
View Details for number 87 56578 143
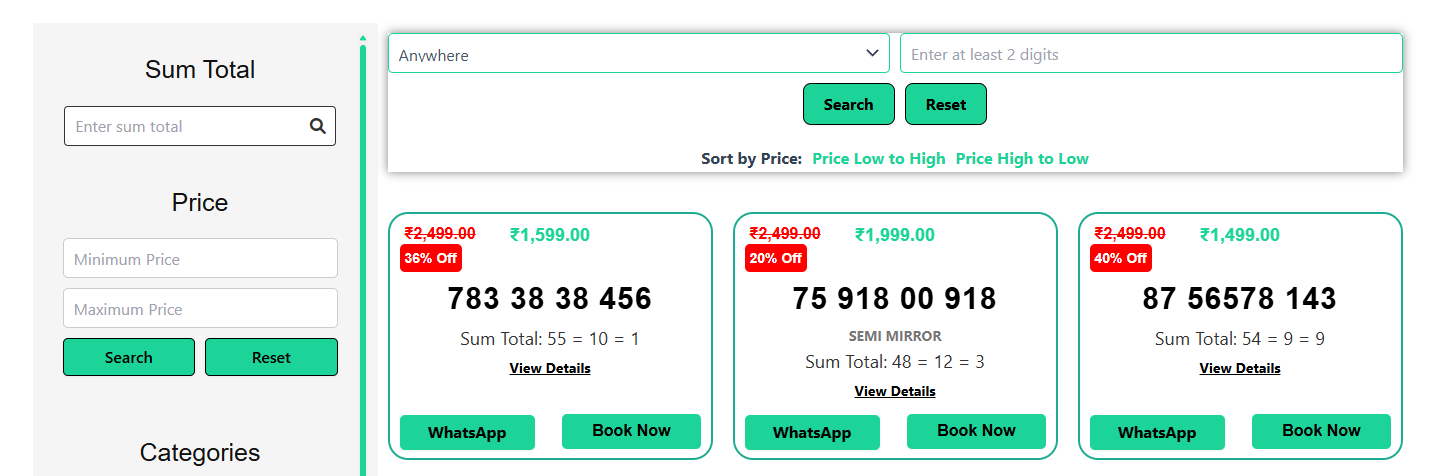pos(1240,369)
